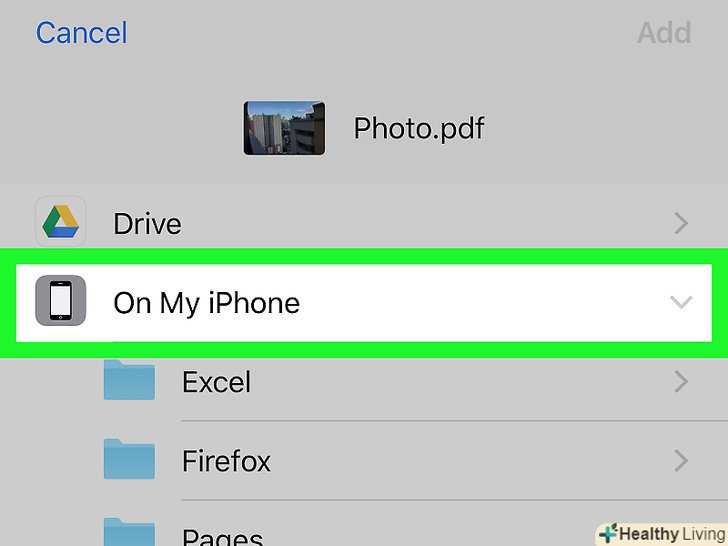Tap the Google Drive icon
This screenshot has width=728, height=546.
pos(60,222)
